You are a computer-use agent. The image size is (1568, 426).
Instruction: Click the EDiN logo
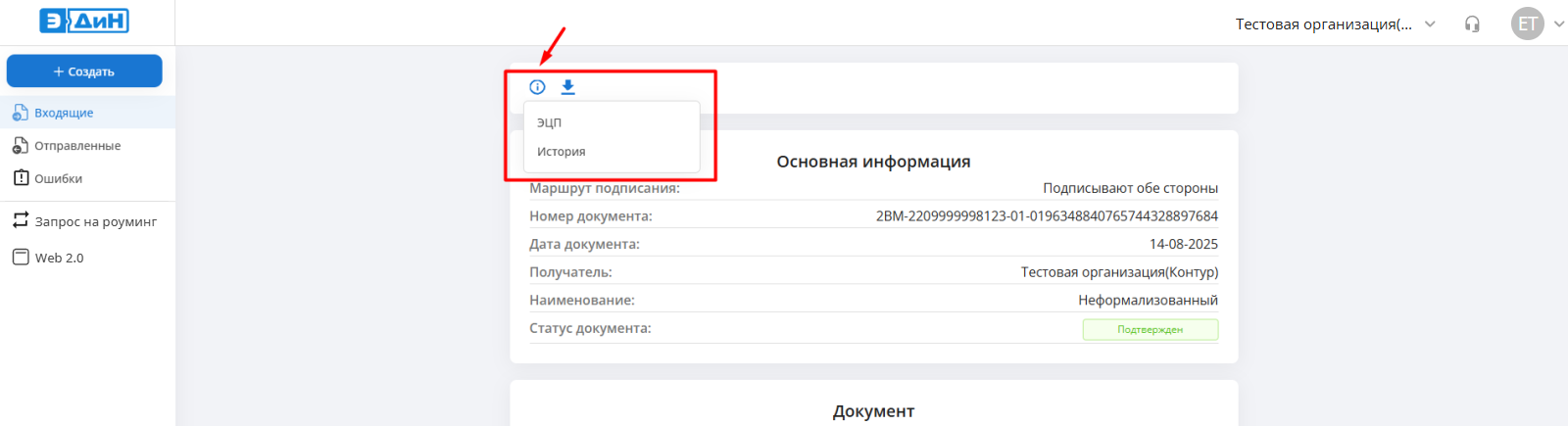pyautogui.click(x=84, y=21)
